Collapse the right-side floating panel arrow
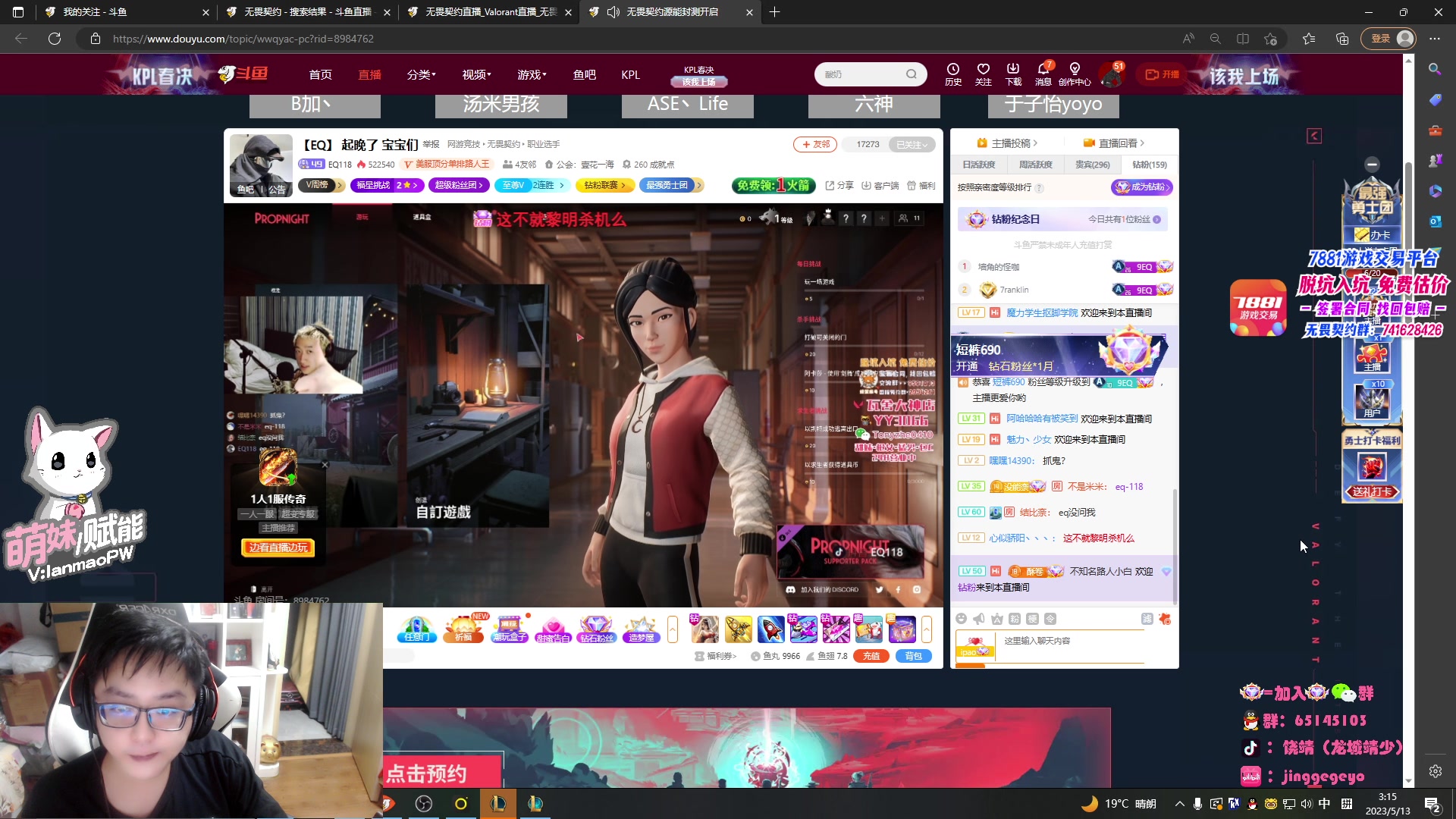Image resolution: width=1456 pixels, height=819 pixels. tap(1314, 136)
